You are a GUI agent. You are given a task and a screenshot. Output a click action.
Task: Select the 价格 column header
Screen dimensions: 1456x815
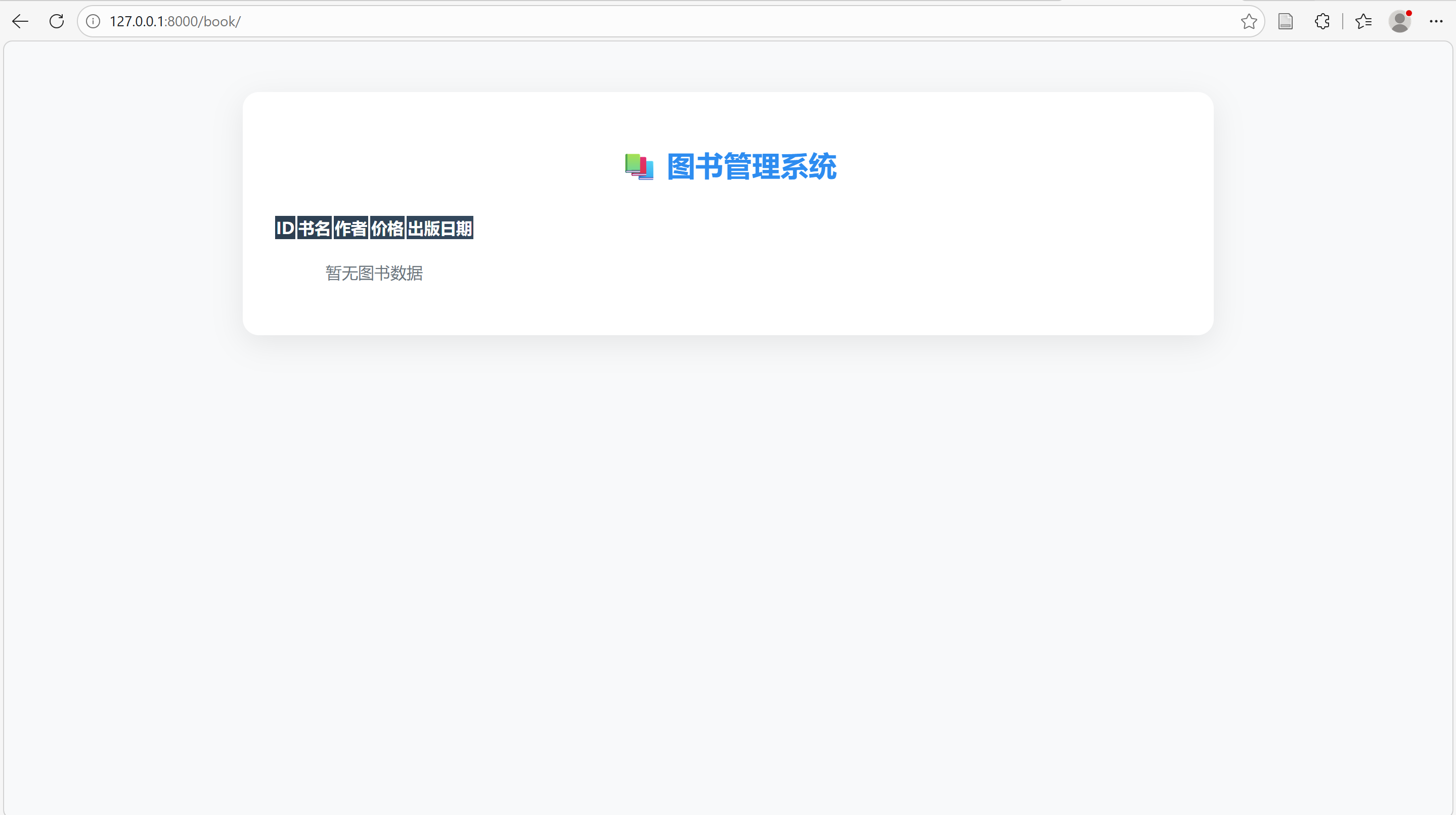pos(387,229)
